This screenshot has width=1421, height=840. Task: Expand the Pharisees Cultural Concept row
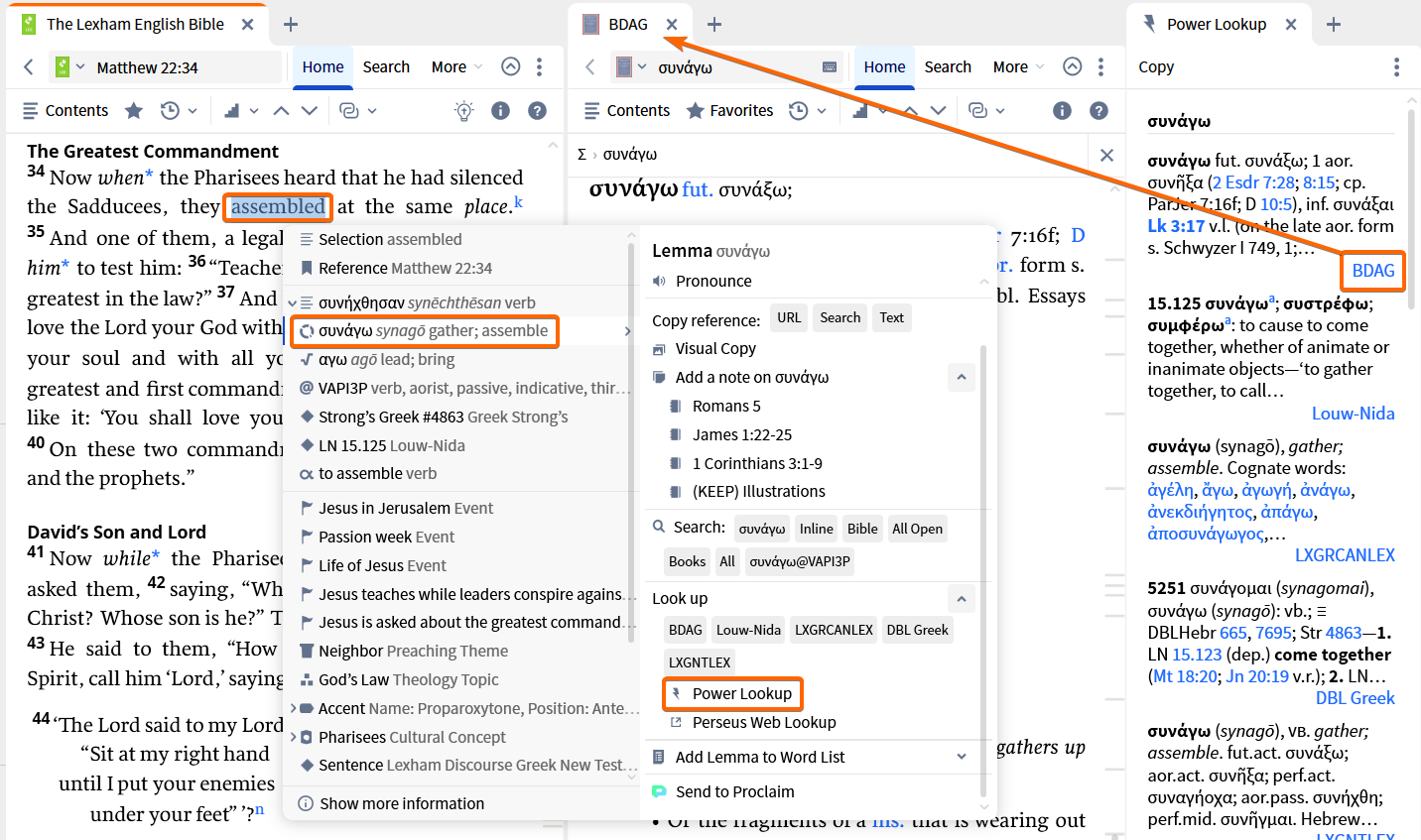click(293, 737)
